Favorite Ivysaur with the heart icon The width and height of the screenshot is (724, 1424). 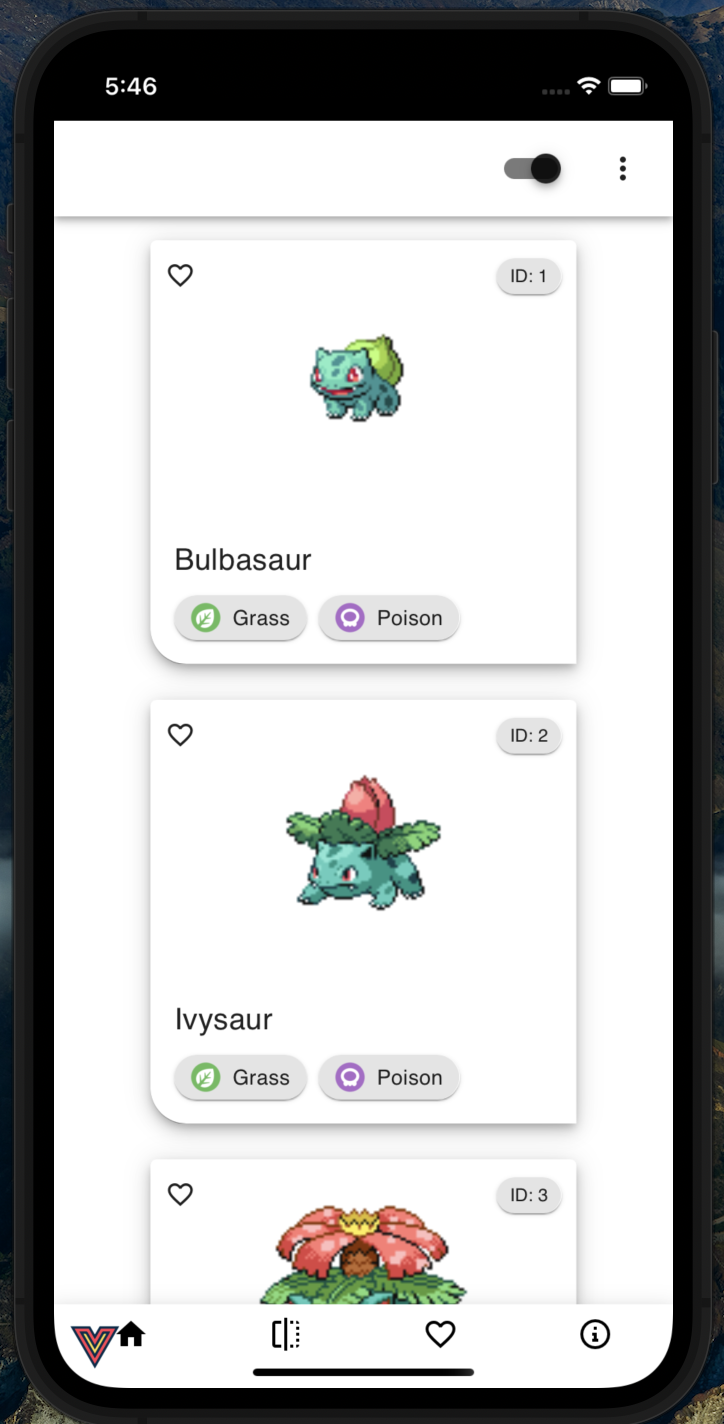(180, 735)
